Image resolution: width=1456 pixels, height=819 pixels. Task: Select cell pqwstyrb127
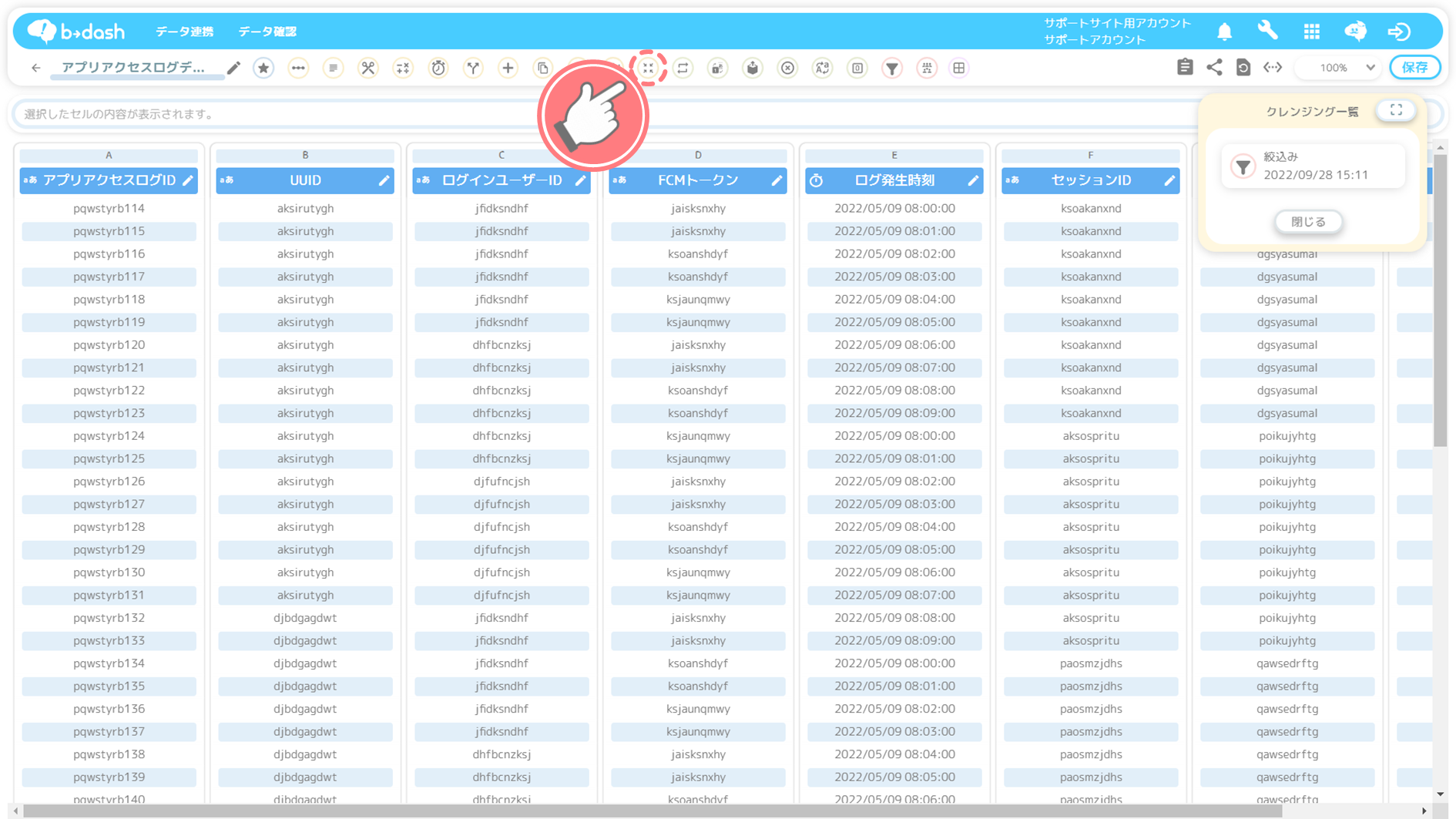click(x=109, y=504)
